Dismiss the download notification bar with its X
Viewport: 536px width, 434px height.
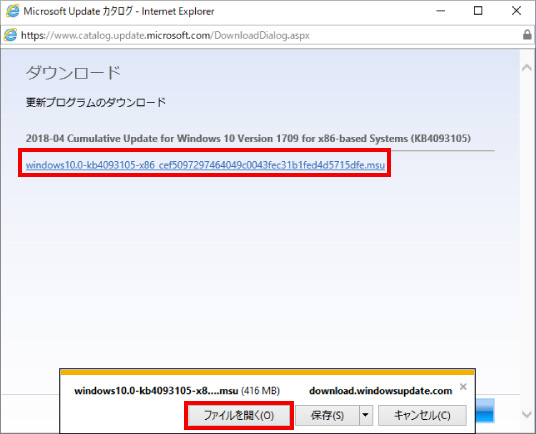tap(463, 386)
